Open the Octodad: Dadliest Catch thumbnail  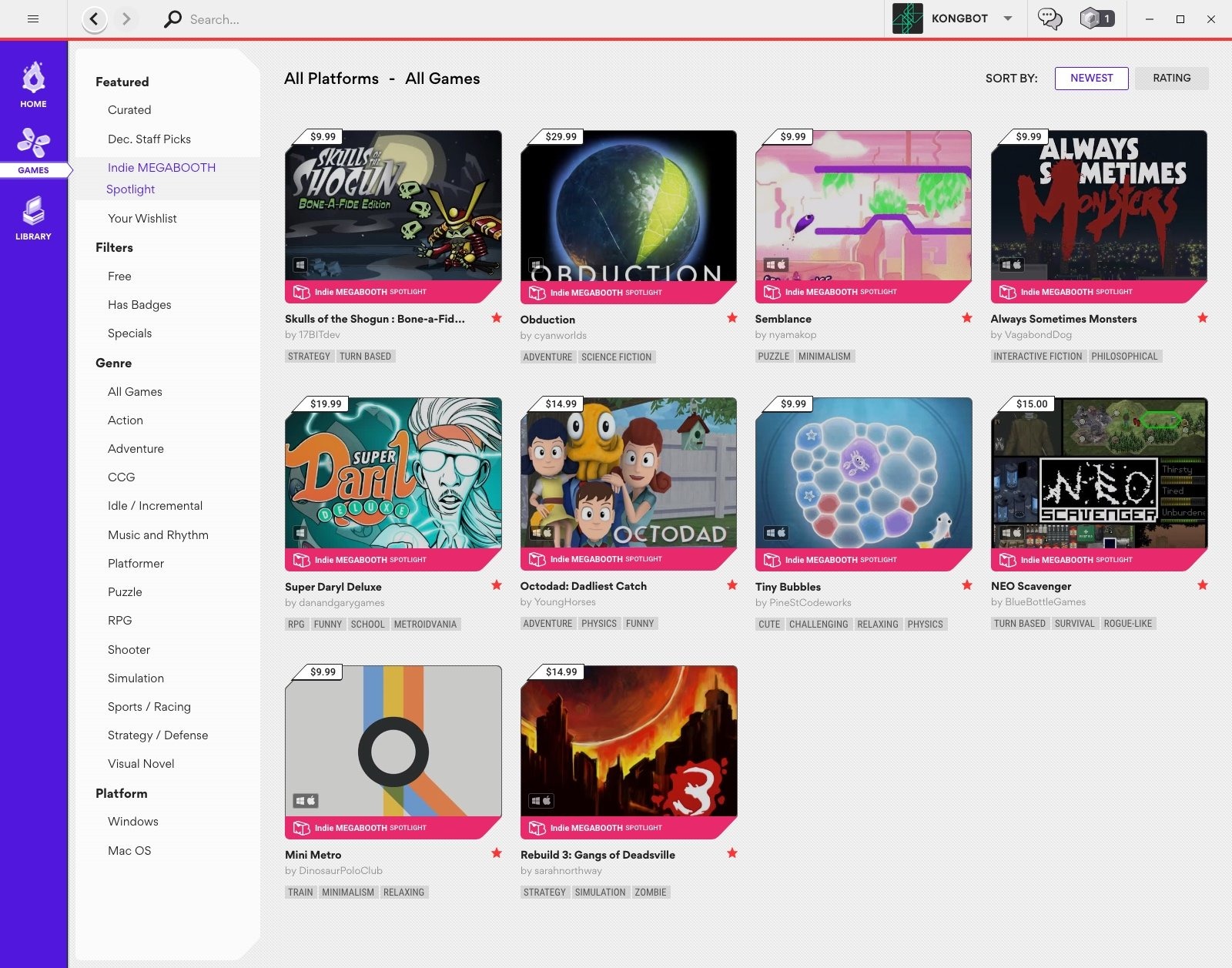(x=628, y=473)
